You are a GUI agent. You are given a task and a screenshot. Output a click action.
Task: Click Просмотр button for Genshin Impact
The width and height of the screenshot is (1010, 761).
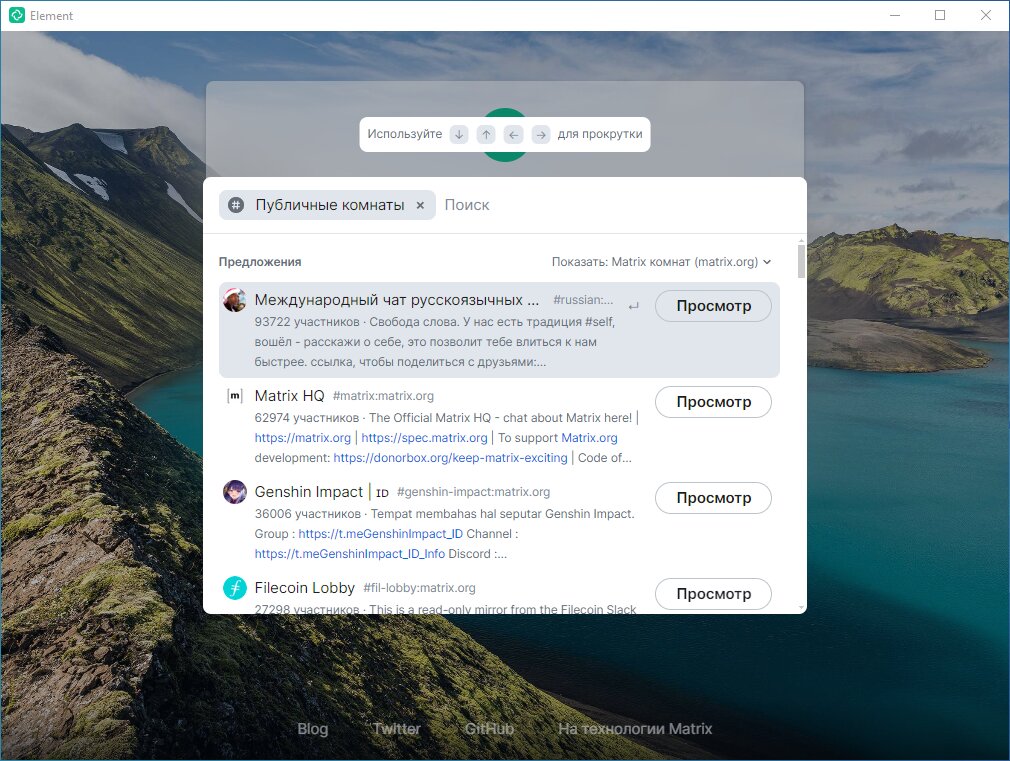[713, 498]
